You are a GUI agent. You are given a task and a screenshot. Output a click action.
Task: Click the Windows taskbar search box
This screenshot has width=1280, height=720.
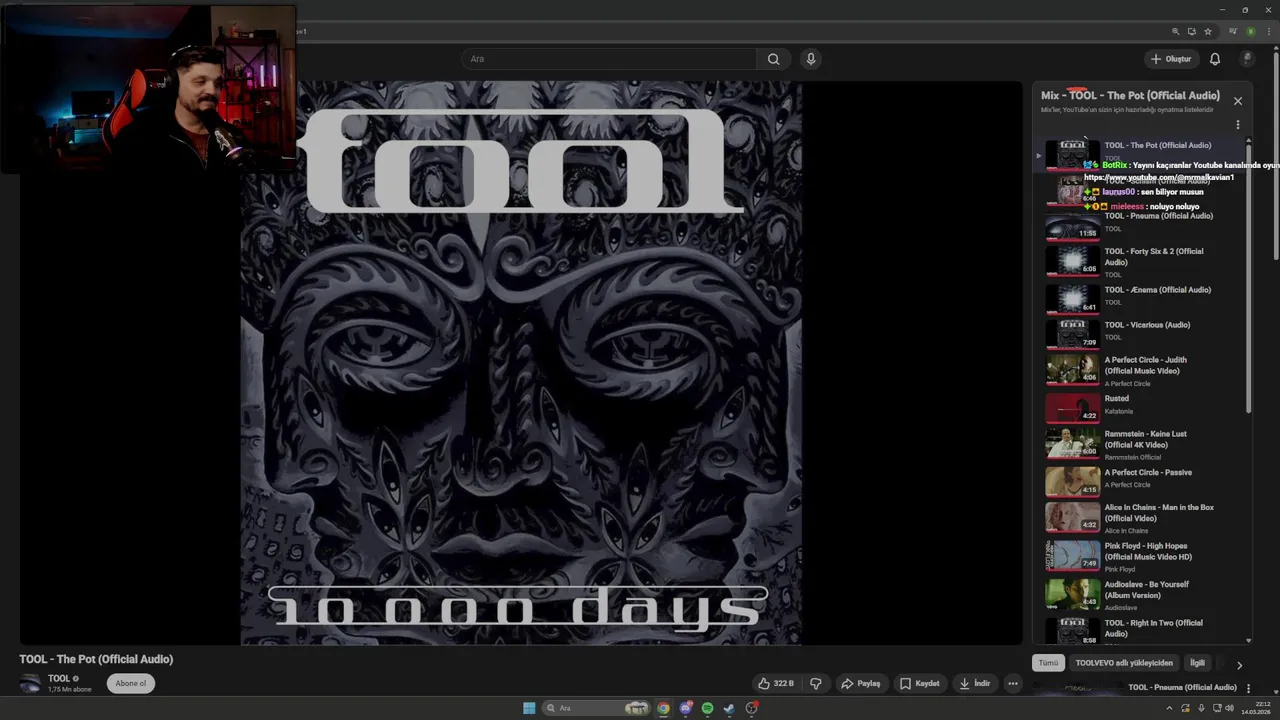595,708
